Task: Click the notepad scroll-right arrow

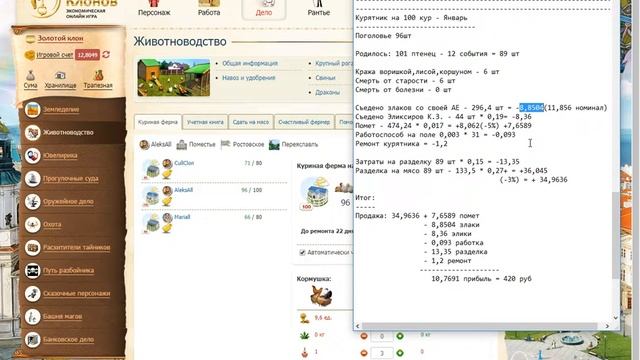Action: coord(607,326)
